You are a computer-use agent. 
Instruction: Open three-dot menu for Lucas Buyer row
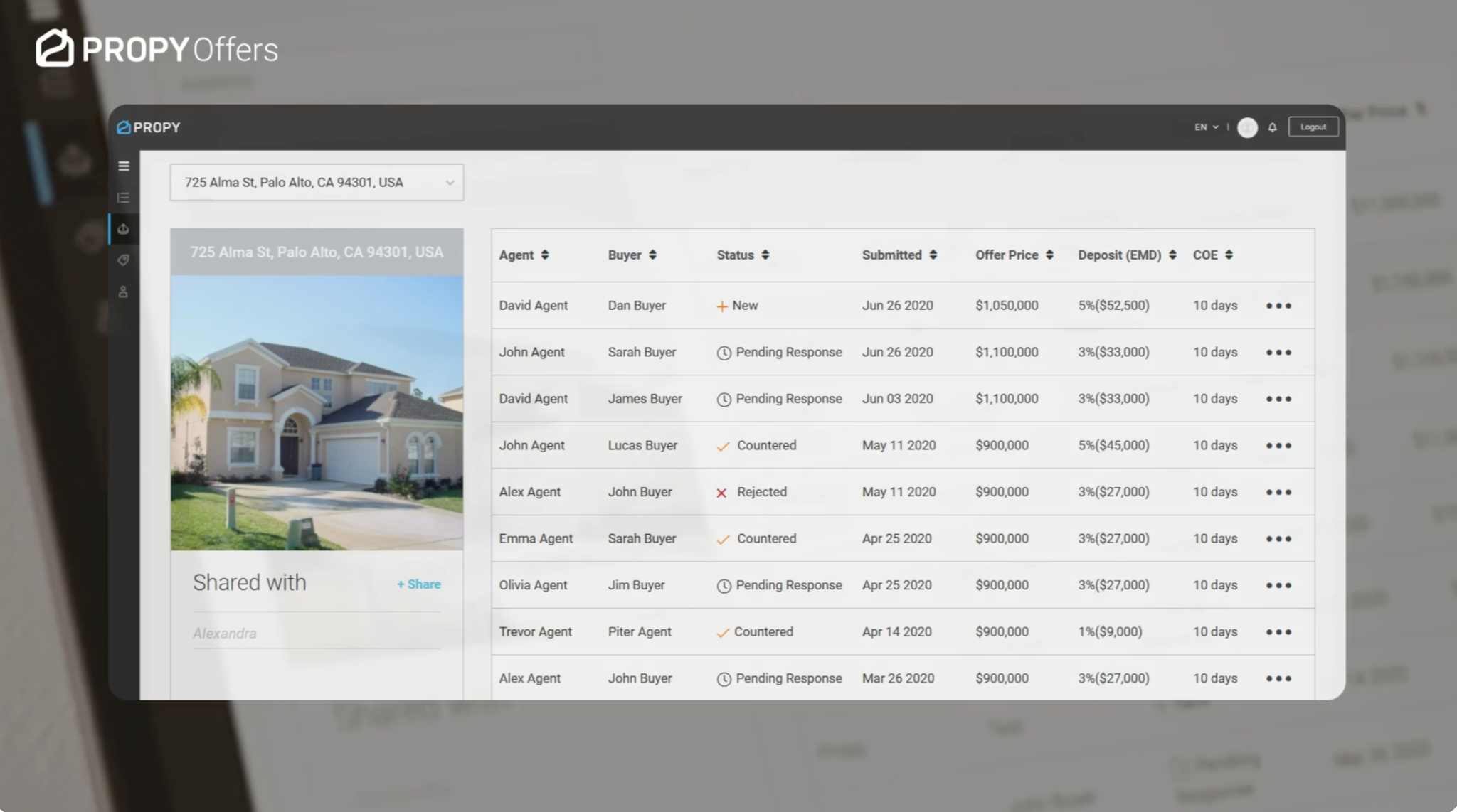(1278, 446)
